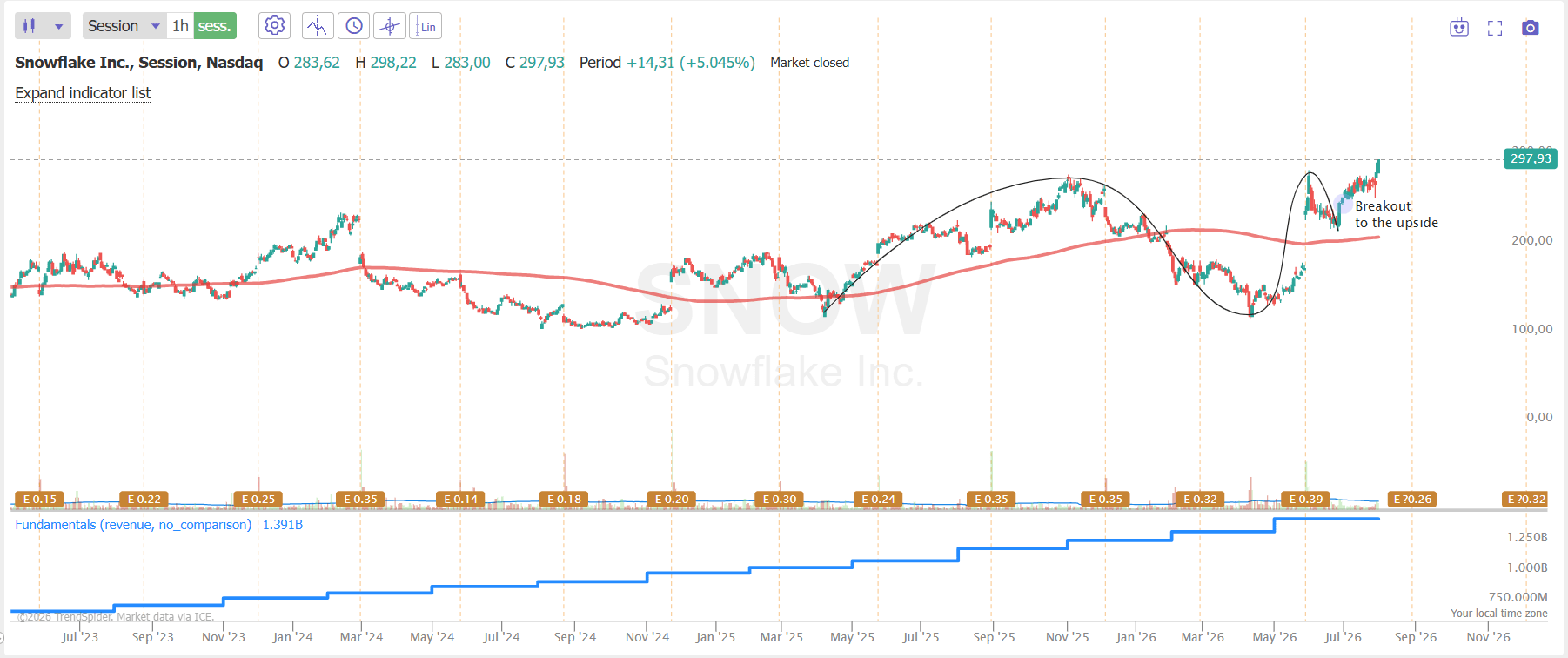The height and width of the screenshot is (658, 1568).
Task: Click the Open value 283,62
Action: [x=317, y=63]
